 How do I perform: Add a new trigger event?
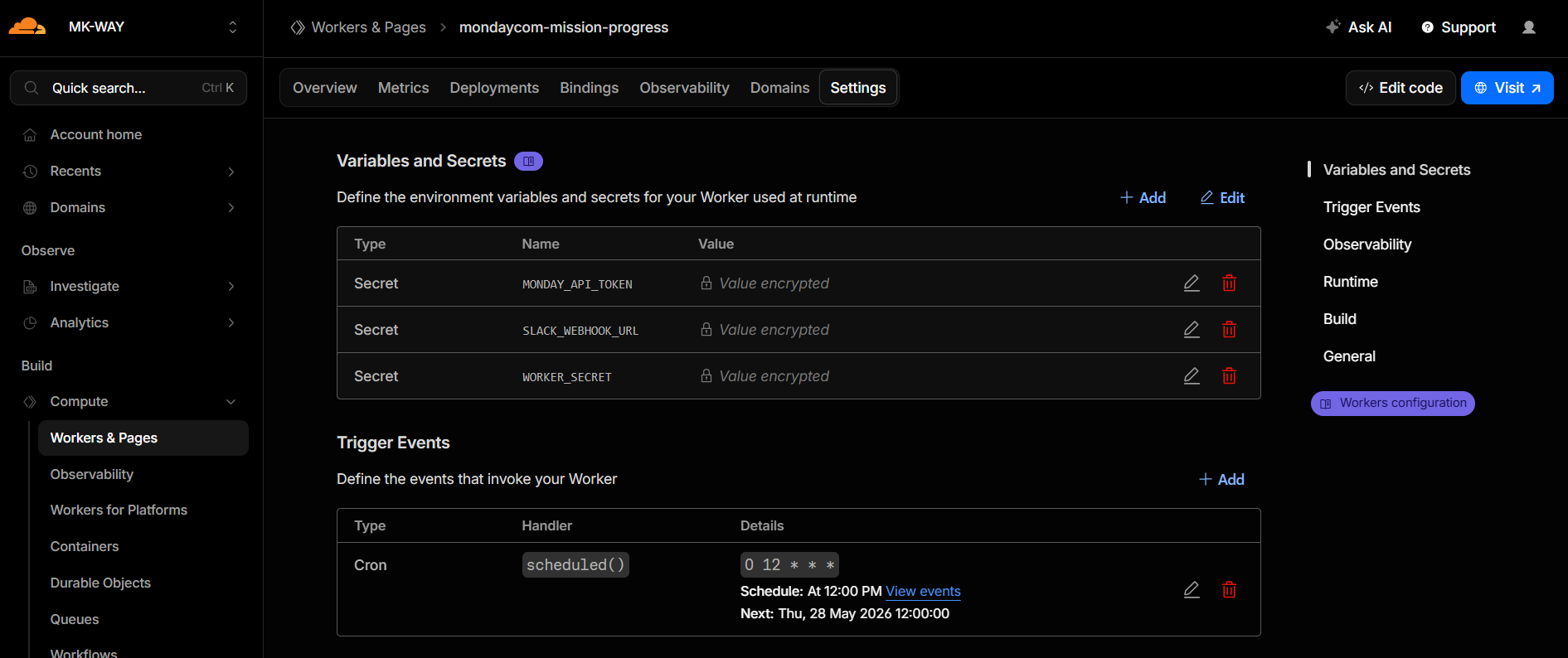(x=1222, y=479)
